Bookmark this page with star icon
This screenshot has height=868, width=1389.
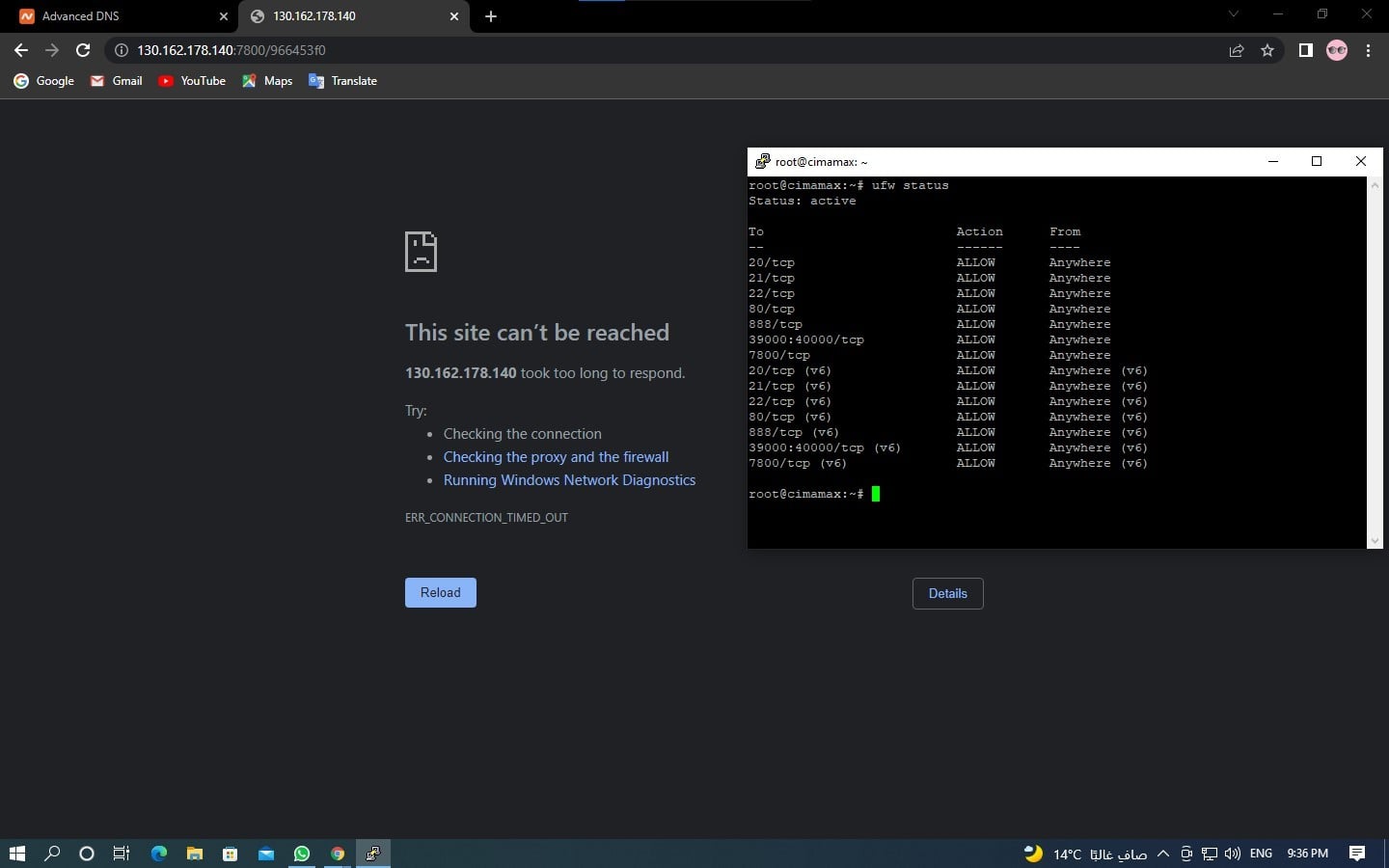[1267, 50]
